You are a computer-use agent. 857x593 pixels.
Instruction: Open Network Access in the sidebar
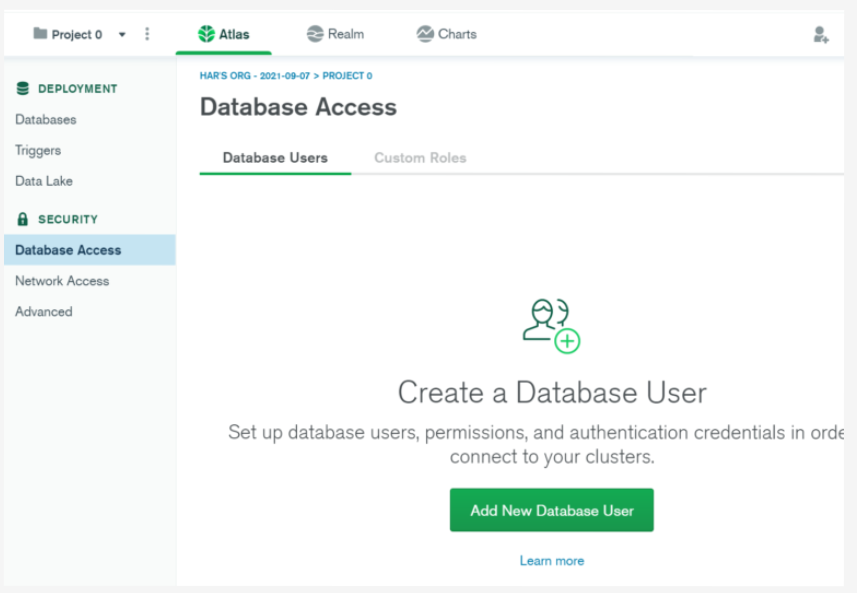(x=62, y=281)
